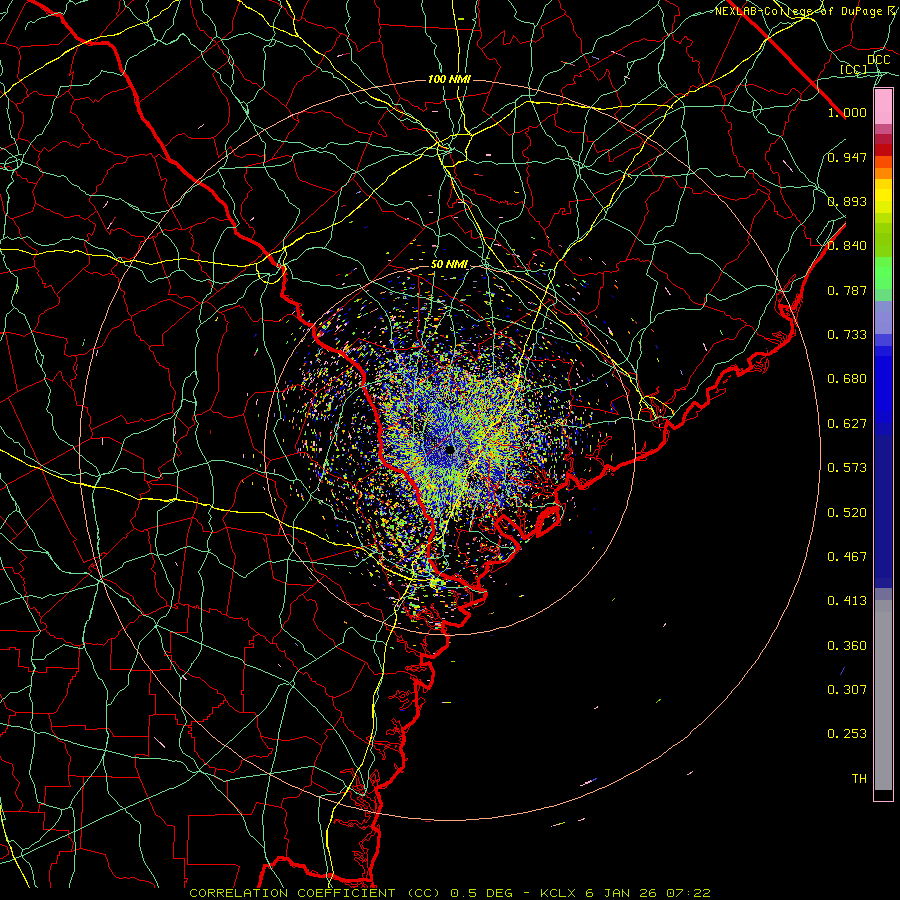Viewport: 900px width, 900px height.
Task: Click the 0.5 DEG elevation text
Action: (x=482, y=893)
